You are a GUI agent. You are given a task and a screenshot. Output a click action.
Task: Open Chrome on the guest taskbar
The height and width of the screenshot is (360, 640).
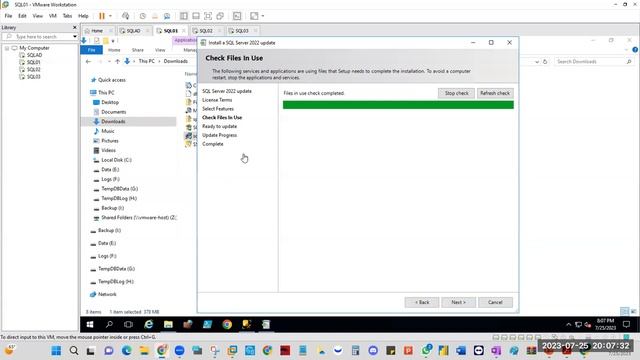point(227,324)
